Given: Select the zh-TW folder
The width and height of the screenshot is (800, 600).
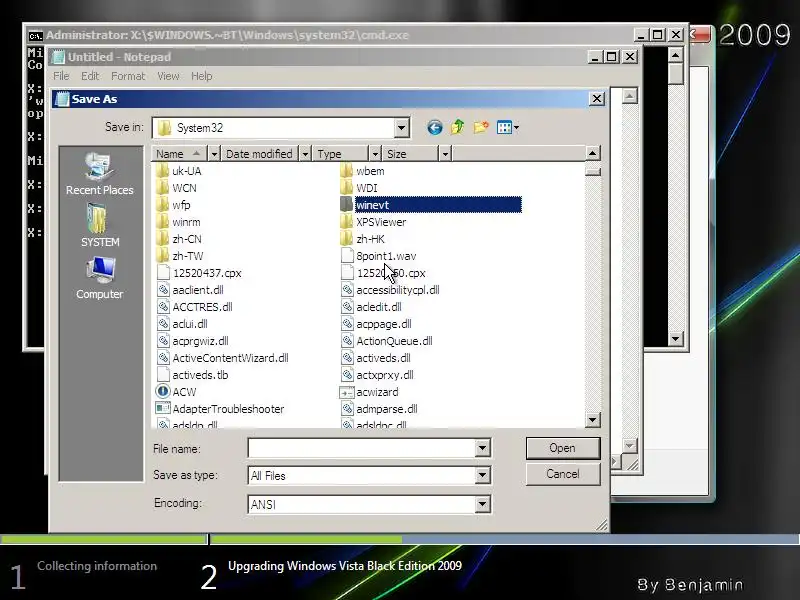Looking at the screenshot, I should click(180, 256).
